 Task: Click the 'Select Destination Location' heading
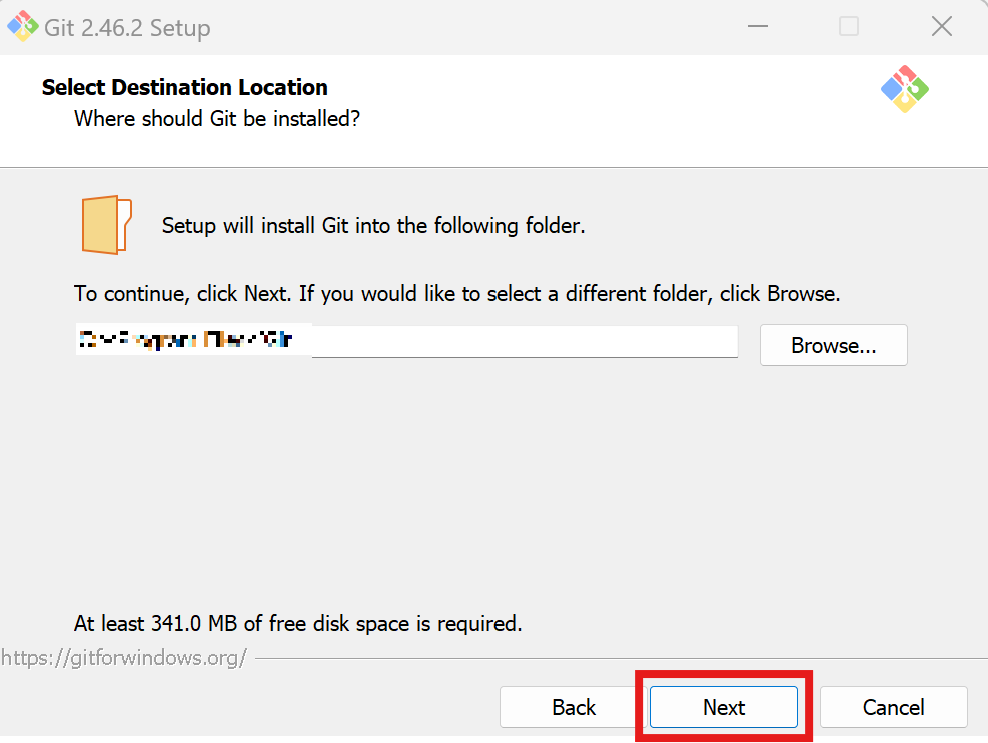click(185, 87)
